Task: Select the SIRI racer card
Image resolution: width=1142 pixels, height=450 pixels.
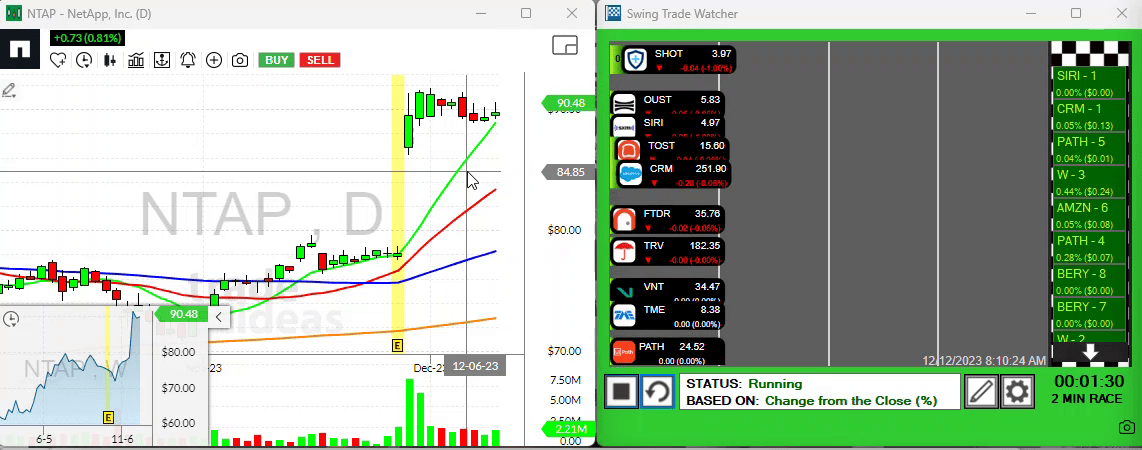Action: 667,125
